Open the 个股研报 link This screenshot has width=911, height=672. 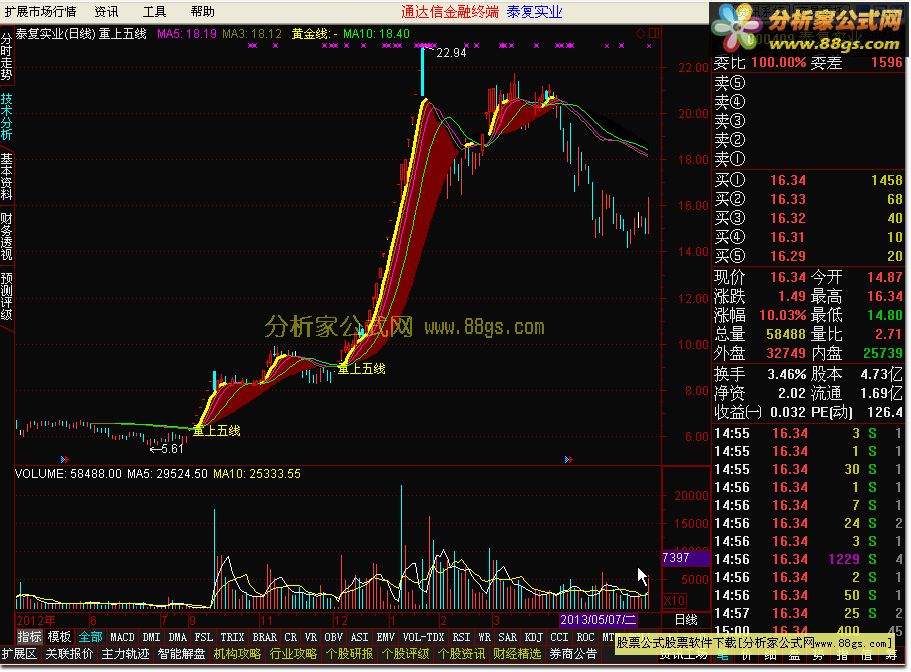click(349, 654)
